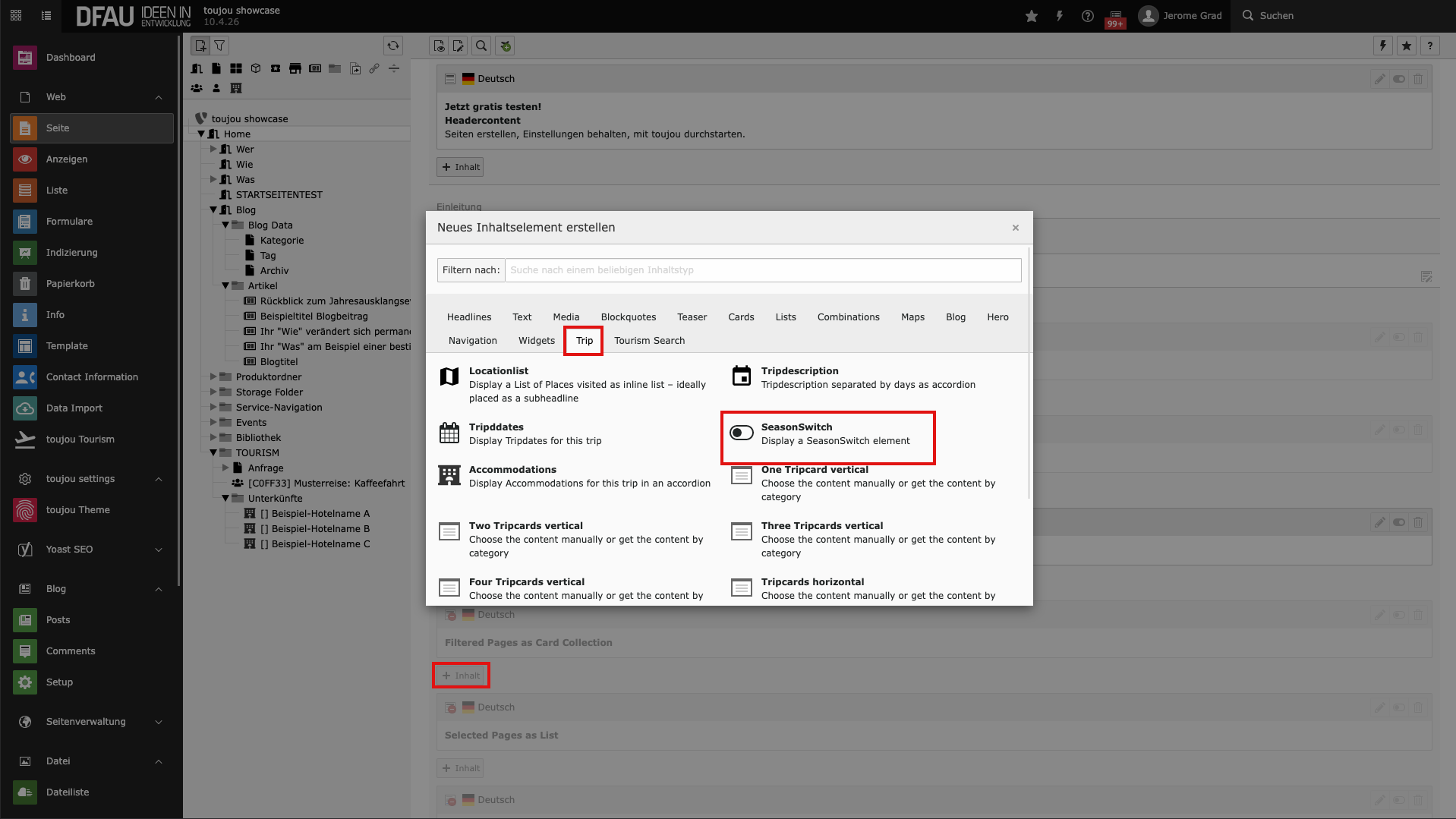The image size is (1456, 819).
Task: Toggle visibility of the Jetzt gratis testen element
Action: point(1398,79)
